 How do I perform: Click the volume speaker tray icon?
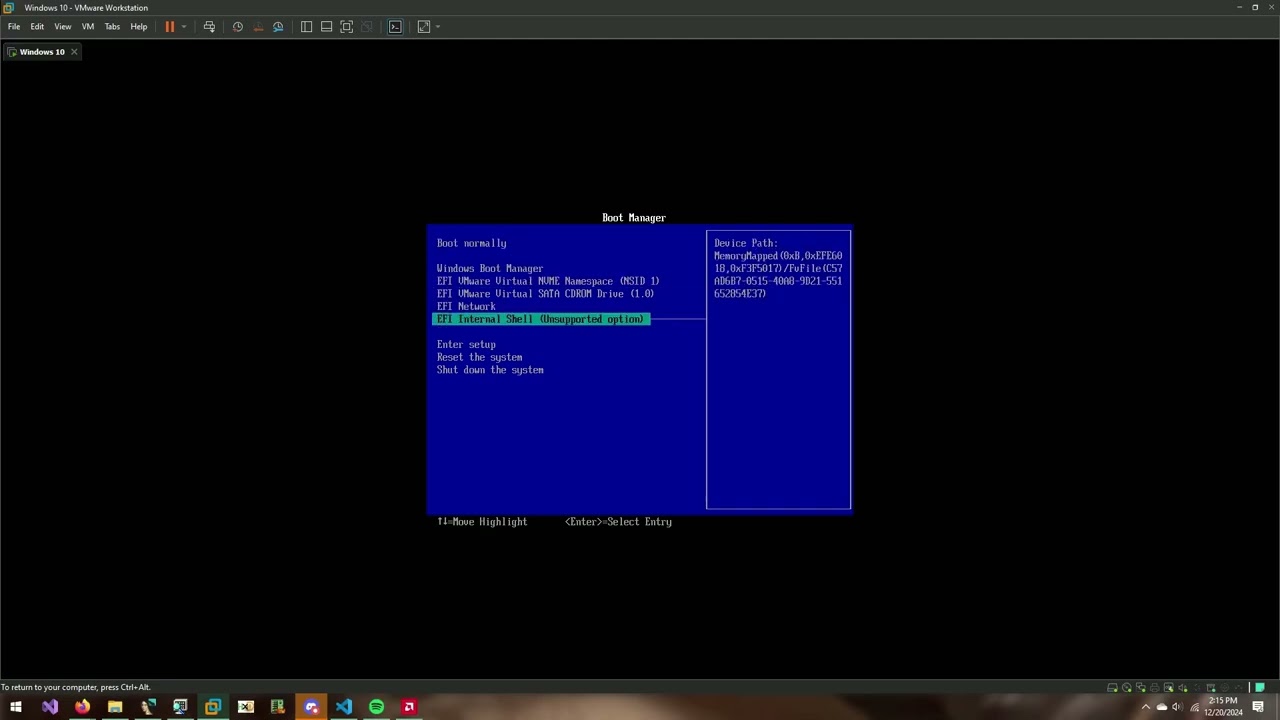pyautogui.click(x=1178, y=707)
